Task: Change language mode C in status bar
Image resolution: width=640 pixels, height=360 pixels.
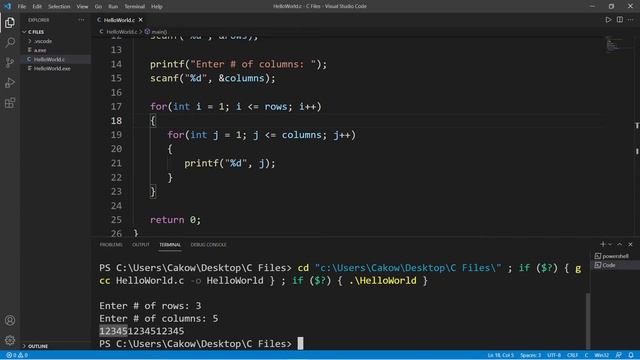Action: pos(586,355)
